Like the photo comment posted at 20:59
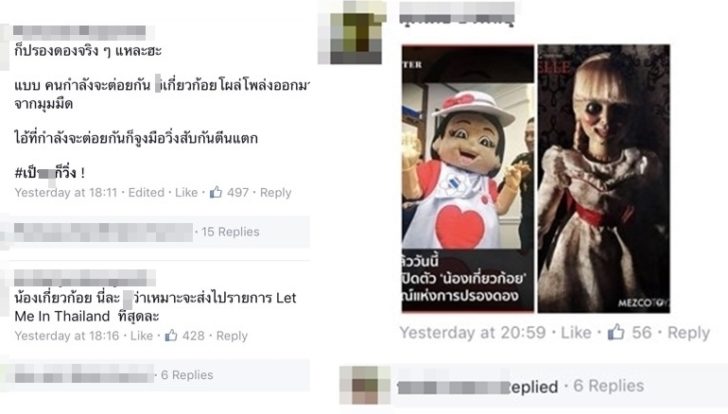This screenshot has height=414, width=728. 576,332
